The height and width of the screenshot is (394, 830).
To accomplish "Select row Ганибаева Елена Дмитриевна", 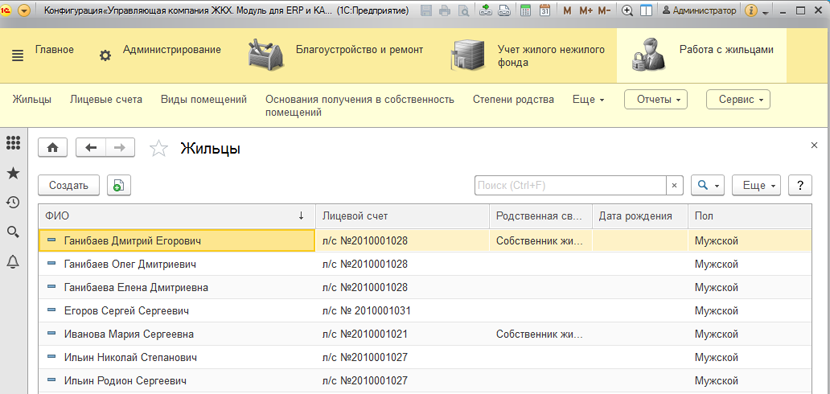I will (x=425, y=287).
